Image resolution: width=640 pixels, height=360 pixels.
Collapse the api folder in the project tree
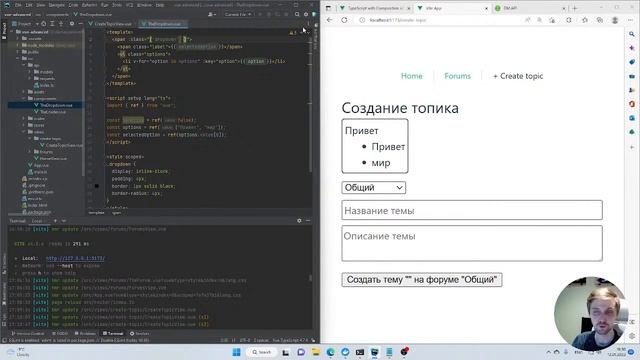coord(24,65)
